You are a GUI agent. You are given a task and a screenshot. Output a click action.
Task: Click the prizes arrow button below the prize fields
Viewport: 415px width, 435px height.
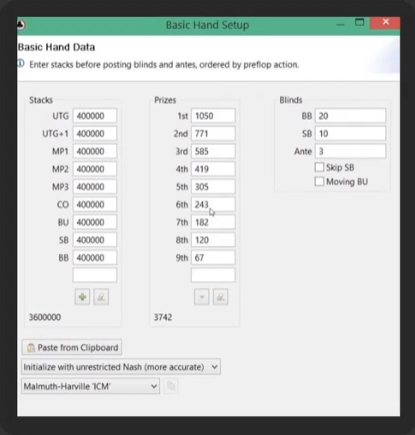pyautogui.click(x=202, y=297)
